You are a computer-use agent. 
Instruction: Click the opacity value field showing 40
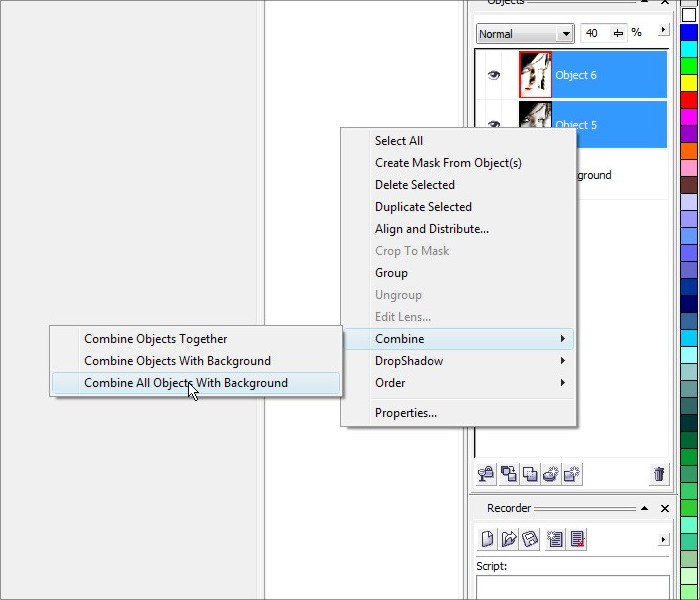click(592, 33)
